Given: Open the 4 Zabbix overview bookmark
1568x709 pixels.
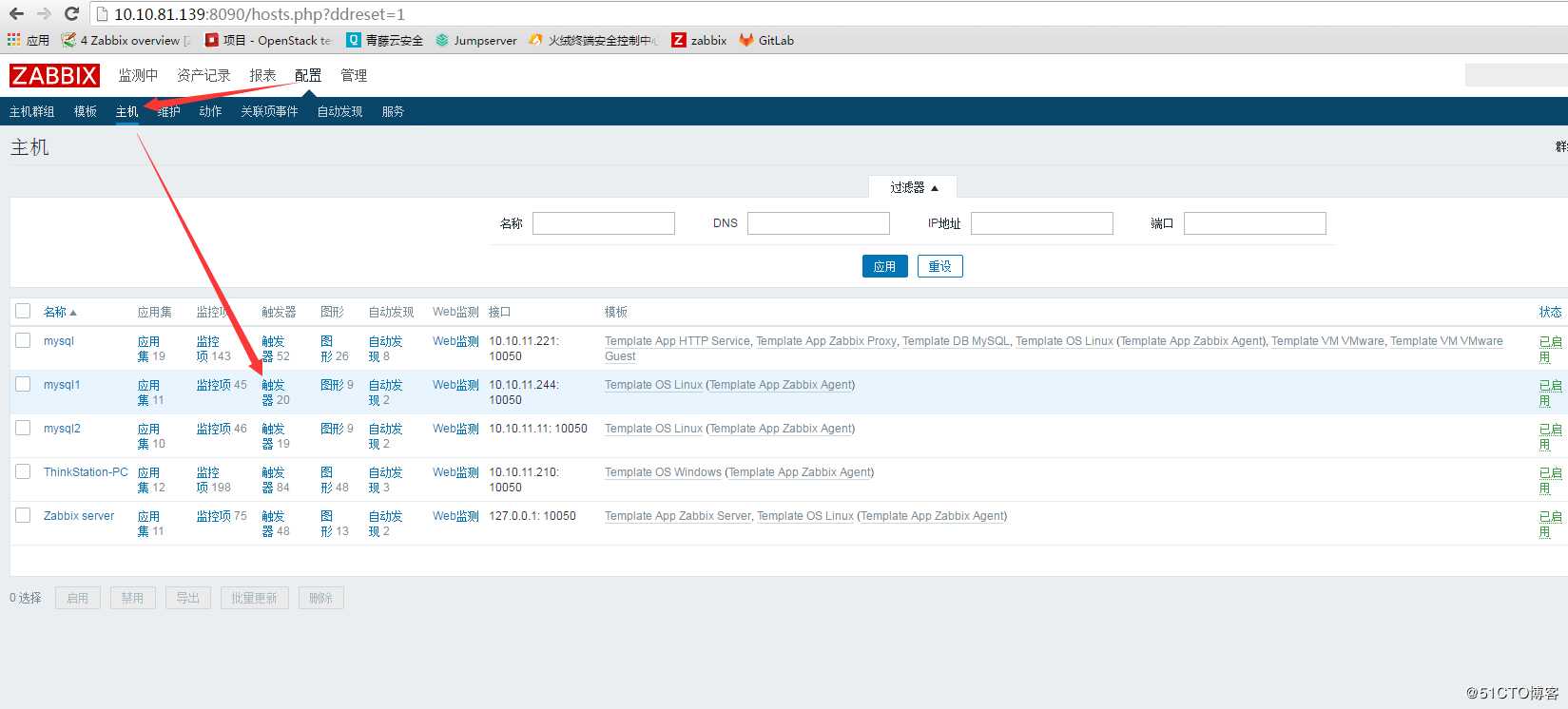Looking at the screenshot, I should click(126, 40).
